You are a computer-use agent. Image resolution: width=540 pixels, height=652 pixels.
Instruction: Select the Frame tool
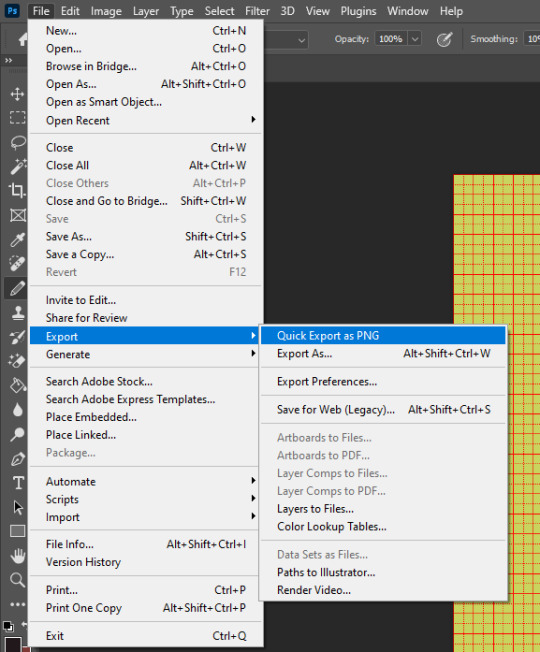pos(17,215)
